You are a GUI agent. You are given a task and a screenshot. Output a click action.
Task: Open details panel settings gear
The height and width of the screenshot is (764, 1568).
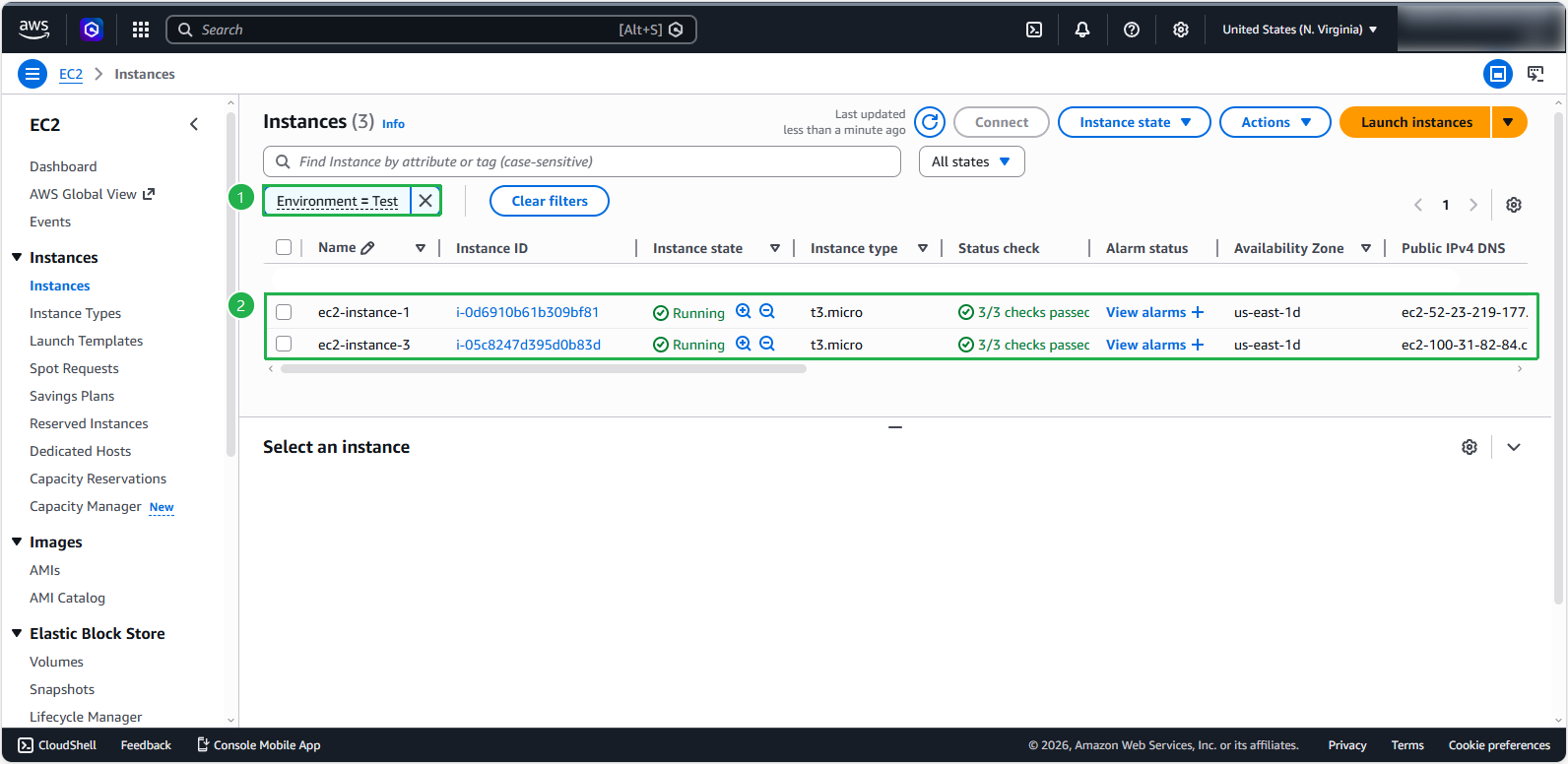click(x=1470, y=447)
